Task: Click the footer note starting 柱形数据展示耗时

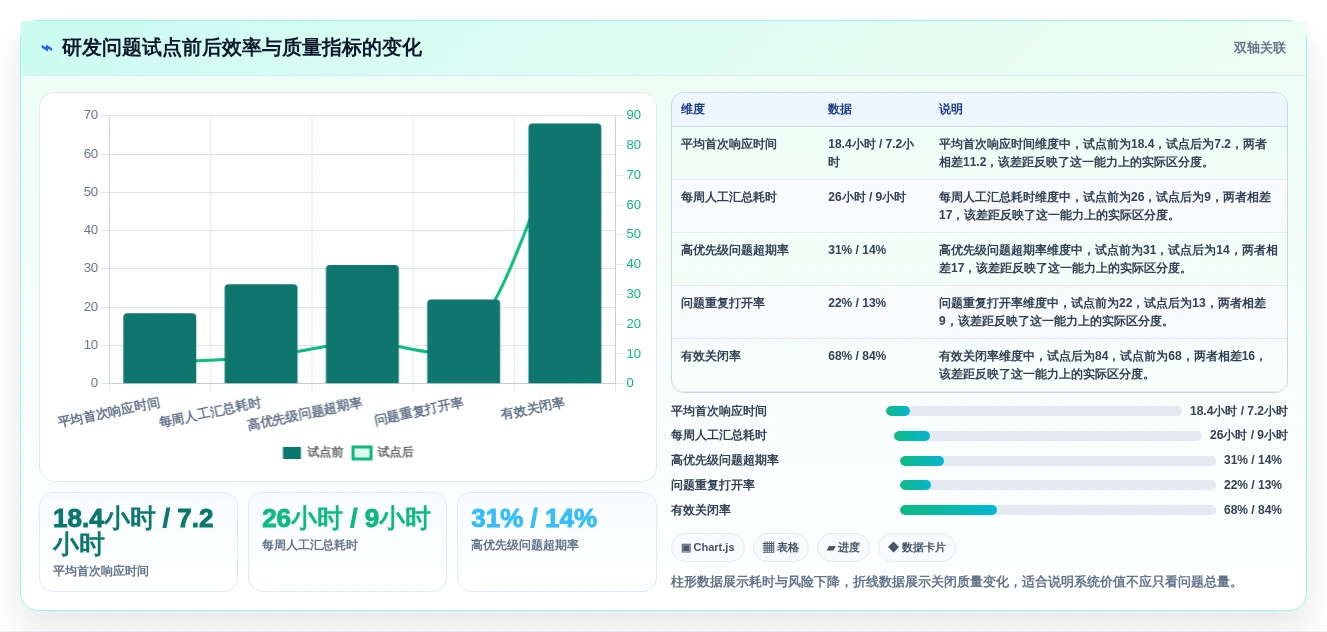Action: coord(955,582)
